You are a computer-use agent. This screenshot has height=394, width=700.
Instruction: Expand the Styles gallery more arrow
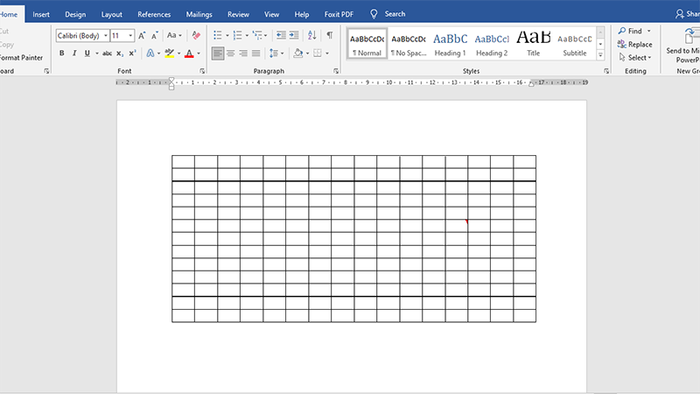point(600,55)
